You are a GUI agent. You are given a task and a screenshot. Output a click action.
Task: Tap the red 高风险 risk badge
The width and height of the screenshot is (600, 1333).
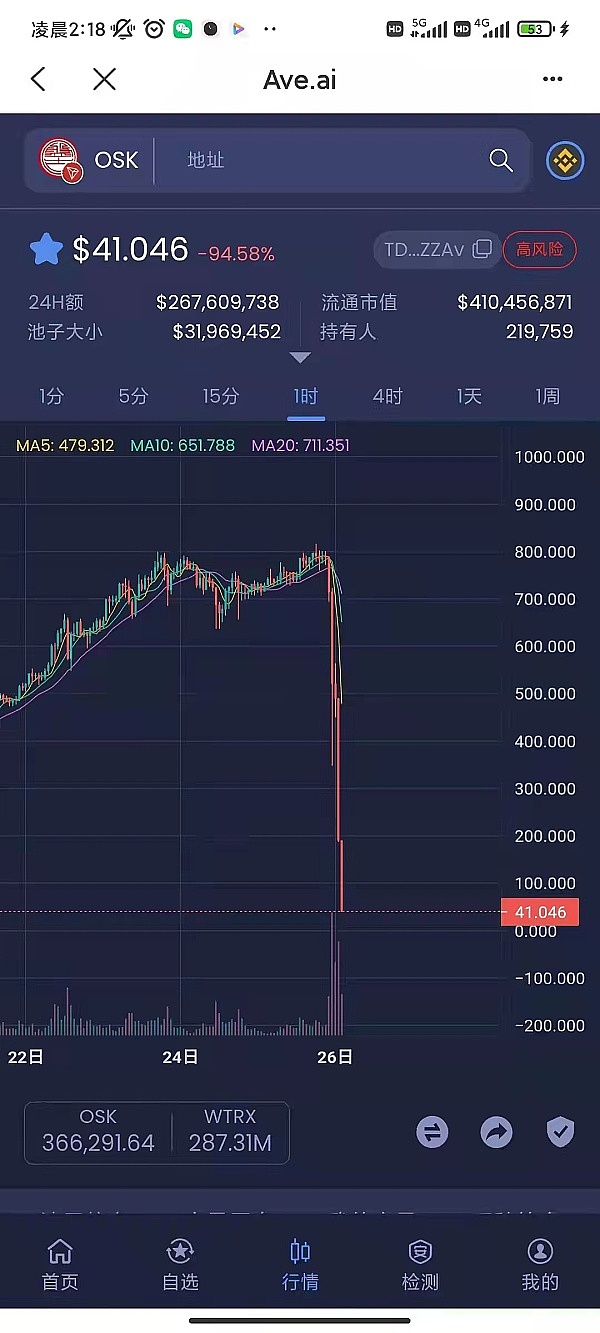click(540, 249)
